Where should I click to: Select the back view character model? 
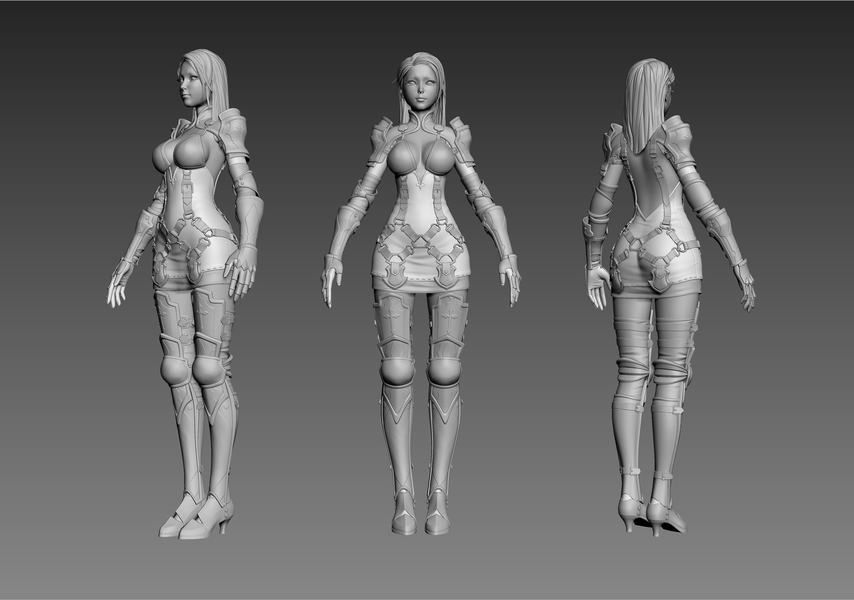pos(669,297)
